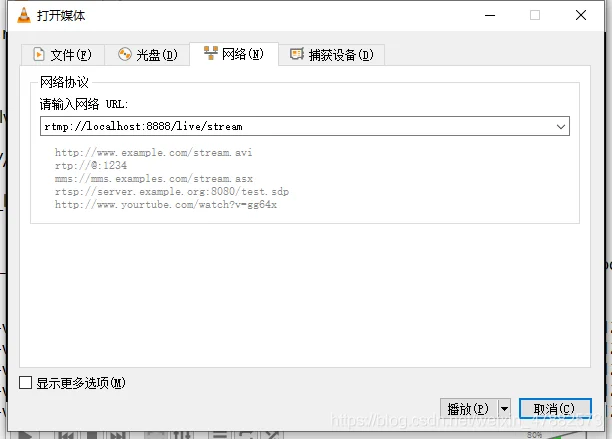Click the network URL input field
The width and height of the screenshot is (612, 439).
point(305,126)
